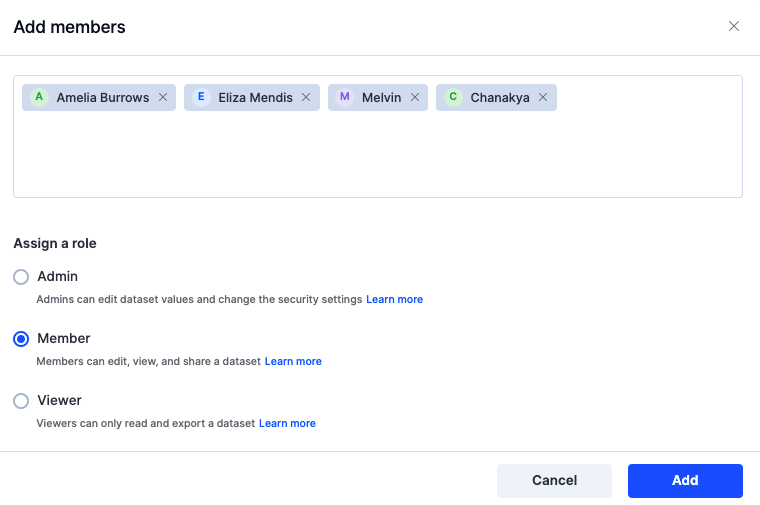Screen dimensions: 760x505
Task: Open Learn more link for Admins
Action: click(395, 300)
